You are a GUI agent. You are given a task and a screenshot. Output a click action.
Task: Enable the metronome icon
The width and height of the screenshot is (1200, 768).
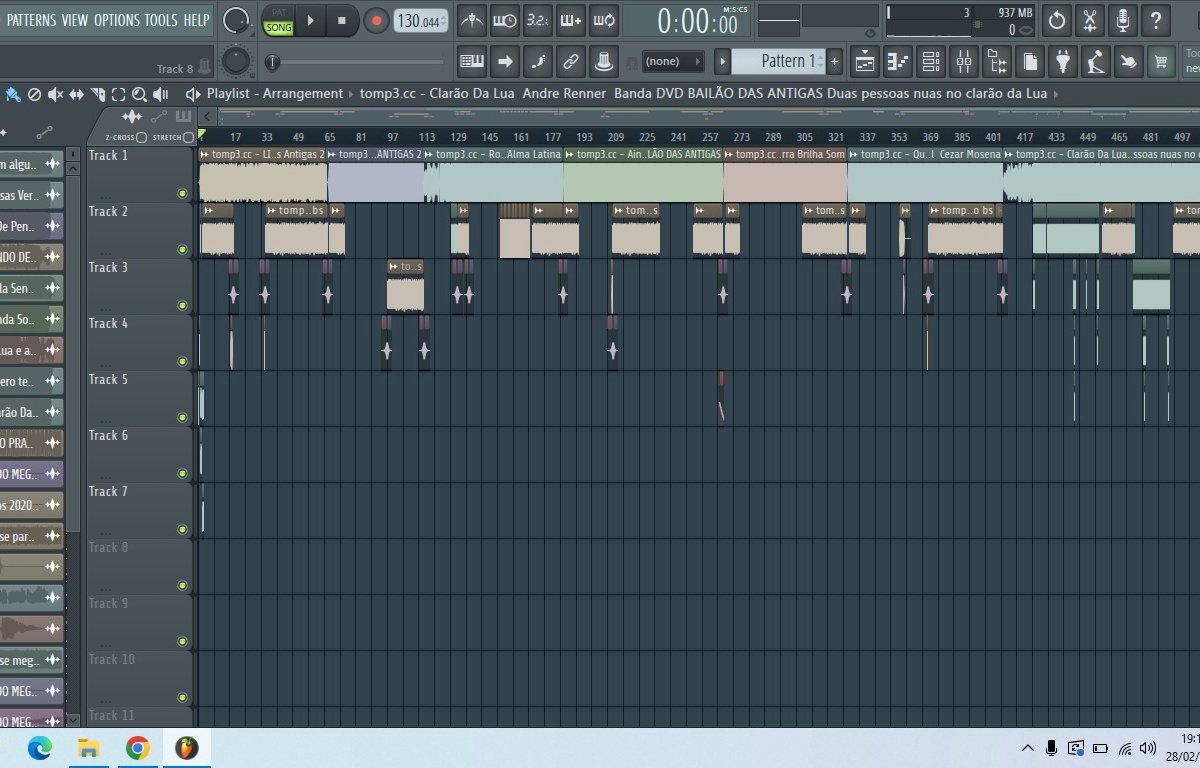tap(472, 20)
